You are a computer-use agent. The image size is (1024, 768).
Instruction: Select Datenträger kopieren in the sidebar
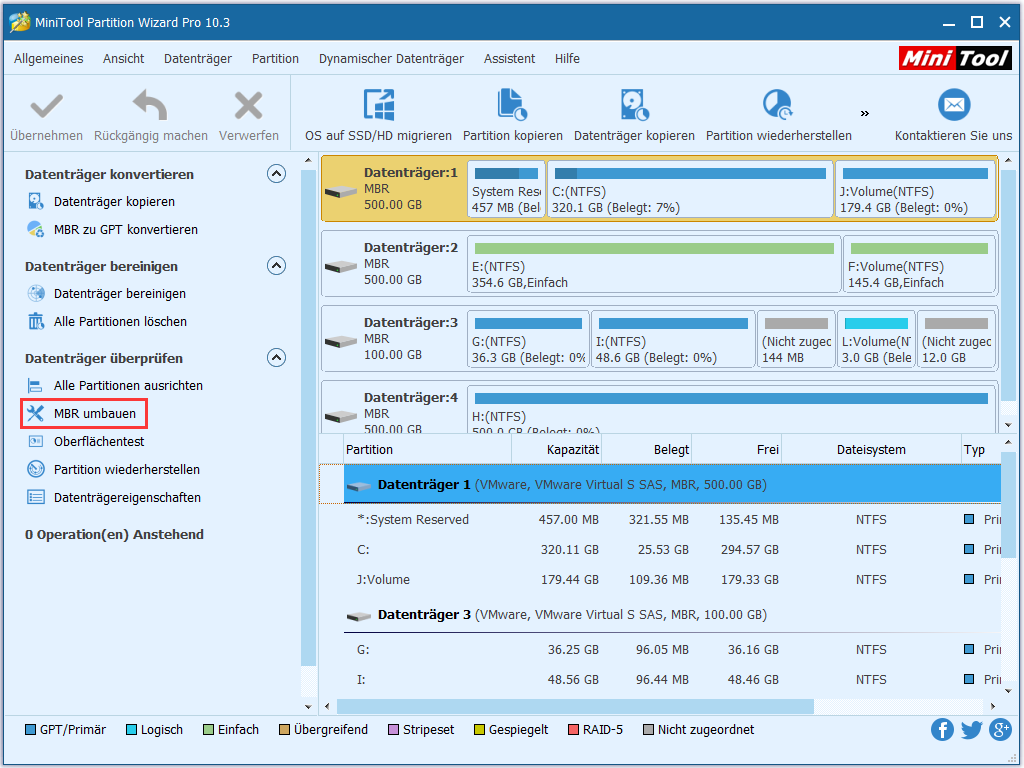pyautogui.click(x=114, y=202)
